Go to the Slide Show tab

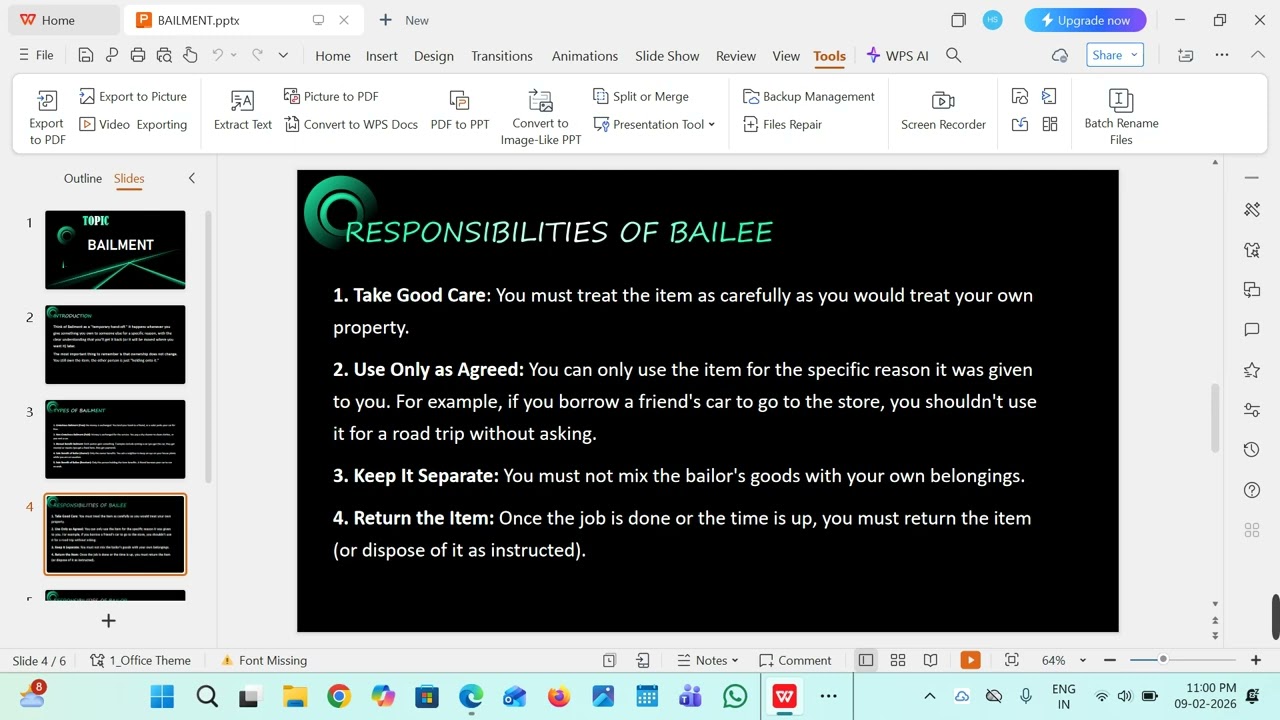coord(667,56)
